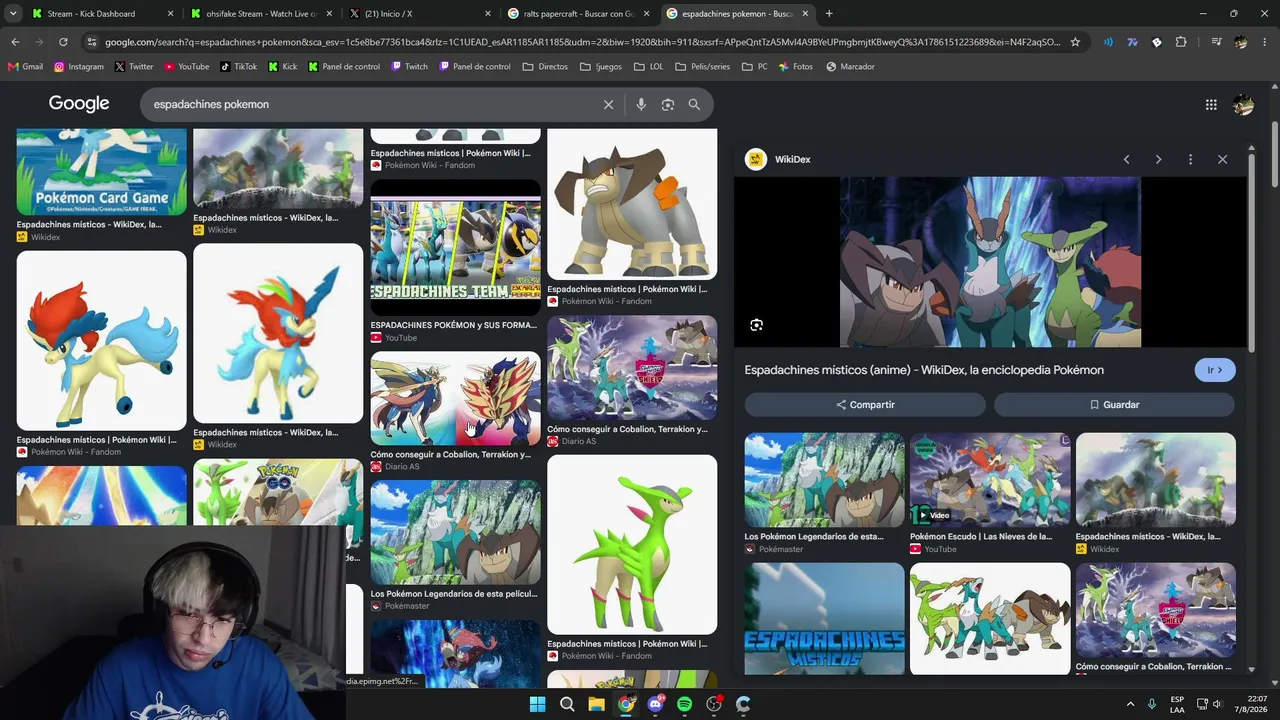Go back to the previous page
1280x720 pixels.
pyautogui.click(x=15, y=42)
